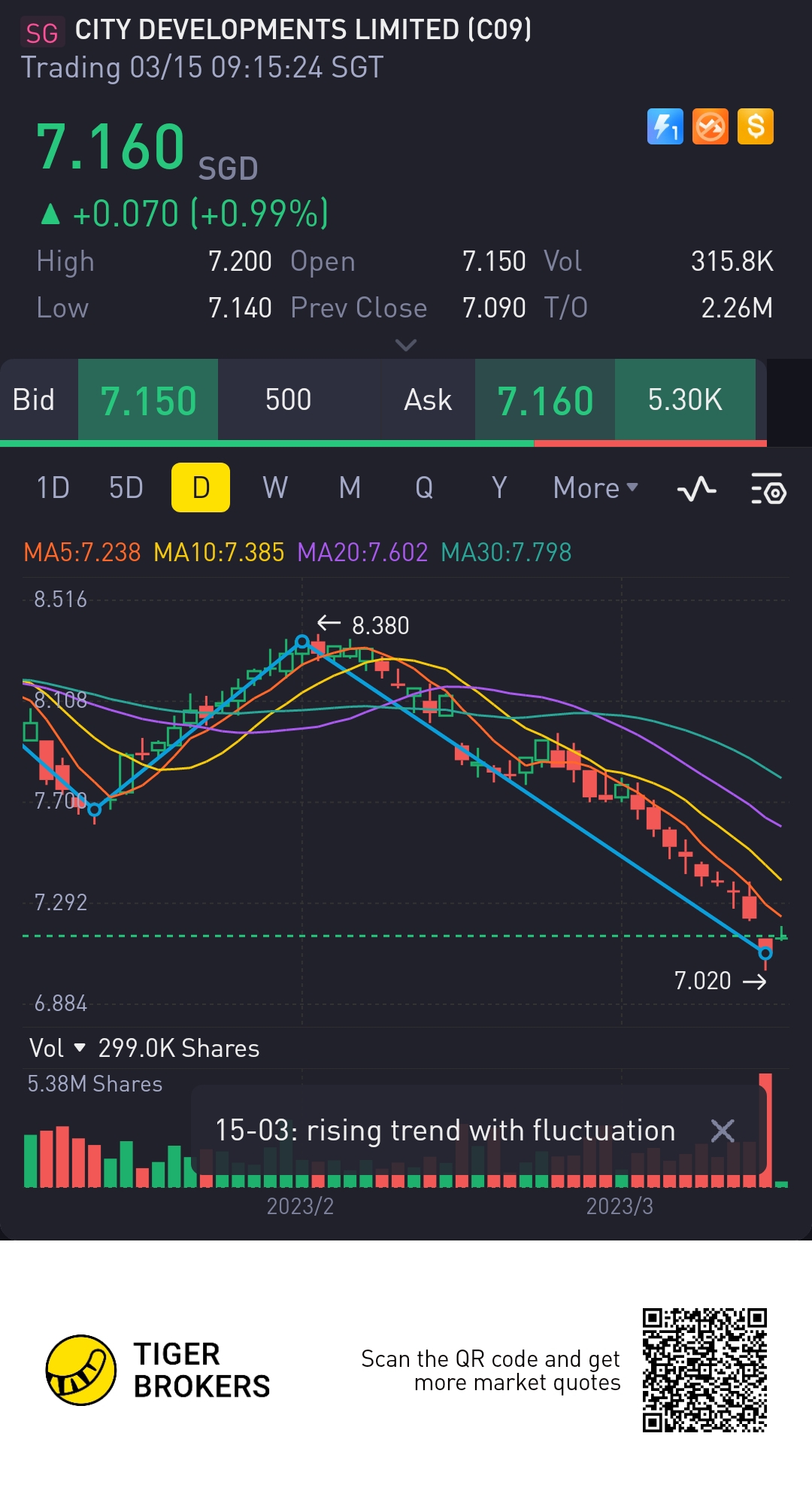Tap the Prev Close value 7.090
Image resolution: width=812 pixels, height=1500 pixels.
click(x=494, y=308)
